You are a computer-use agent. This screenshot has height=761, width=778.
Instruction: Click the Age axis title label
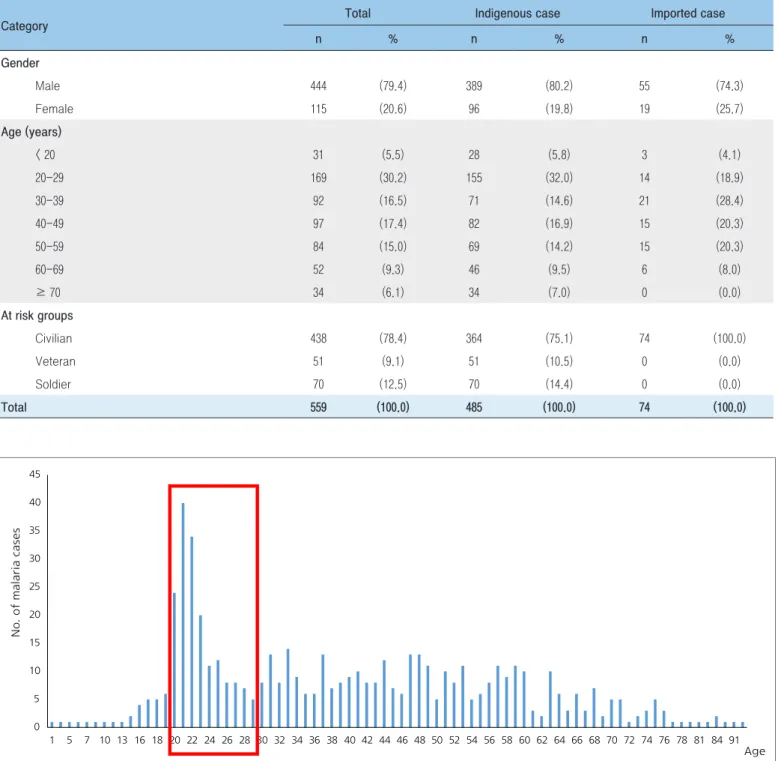(755, 752)
